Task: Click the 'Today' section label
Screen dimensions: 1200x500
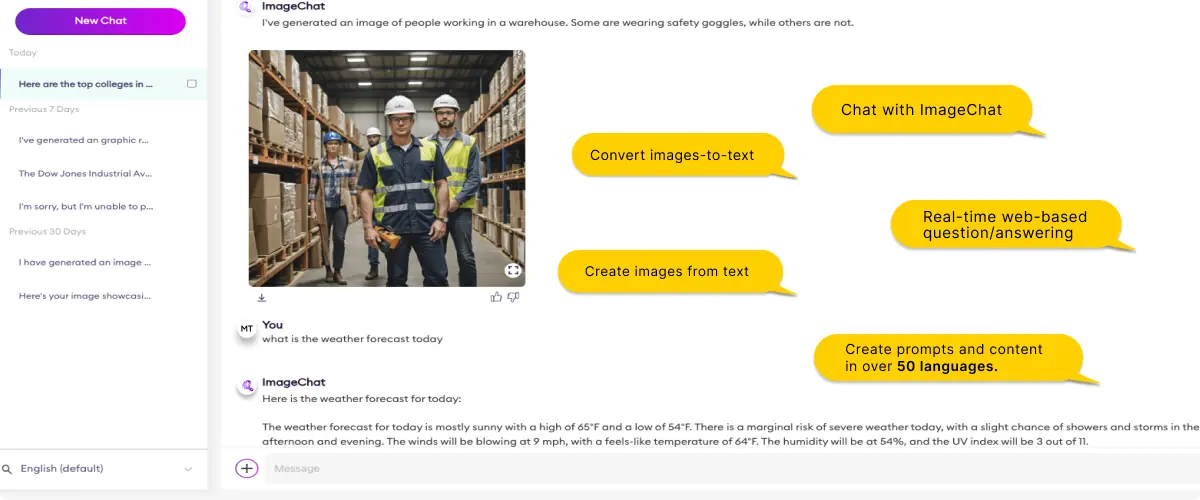Action: [23, 52]
